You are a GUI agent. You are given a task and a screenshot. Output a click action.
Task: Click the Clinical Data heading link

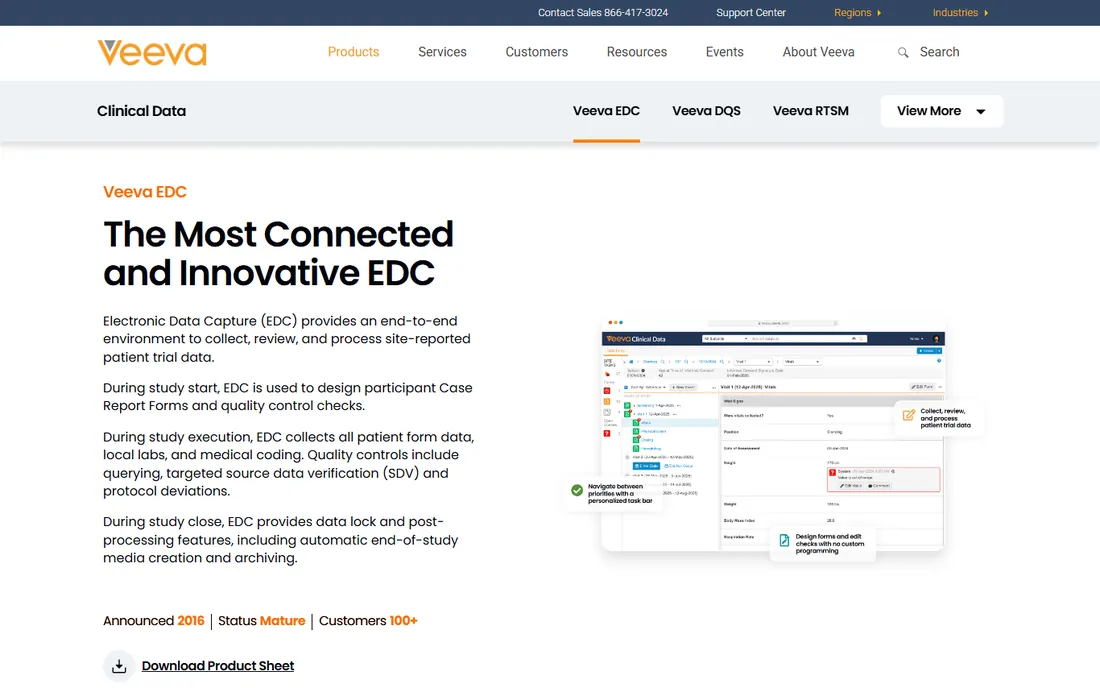(x=141, y=111)
